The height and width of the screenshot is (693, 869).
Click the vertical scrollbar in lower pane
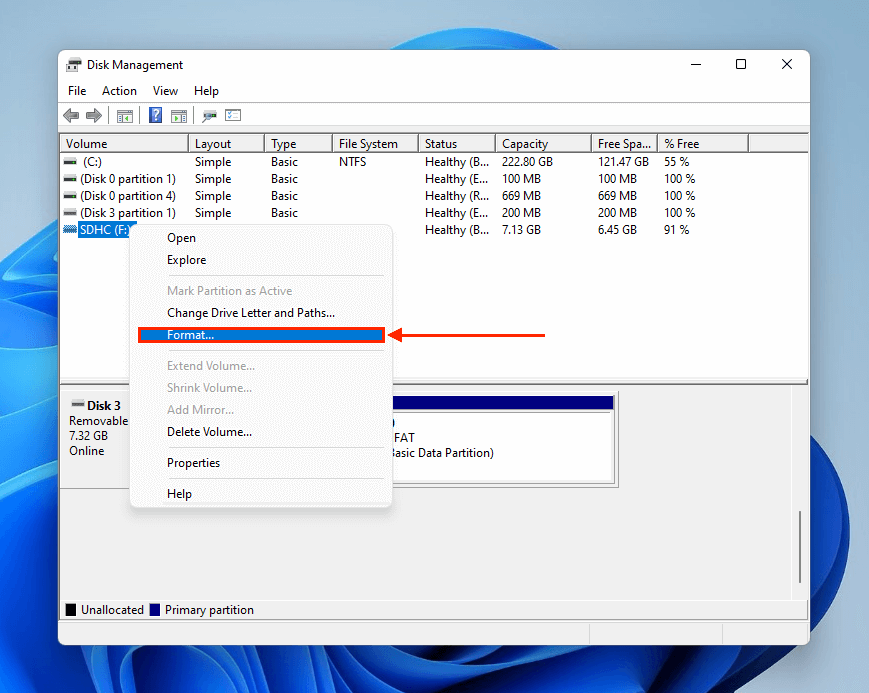[799, 550]
